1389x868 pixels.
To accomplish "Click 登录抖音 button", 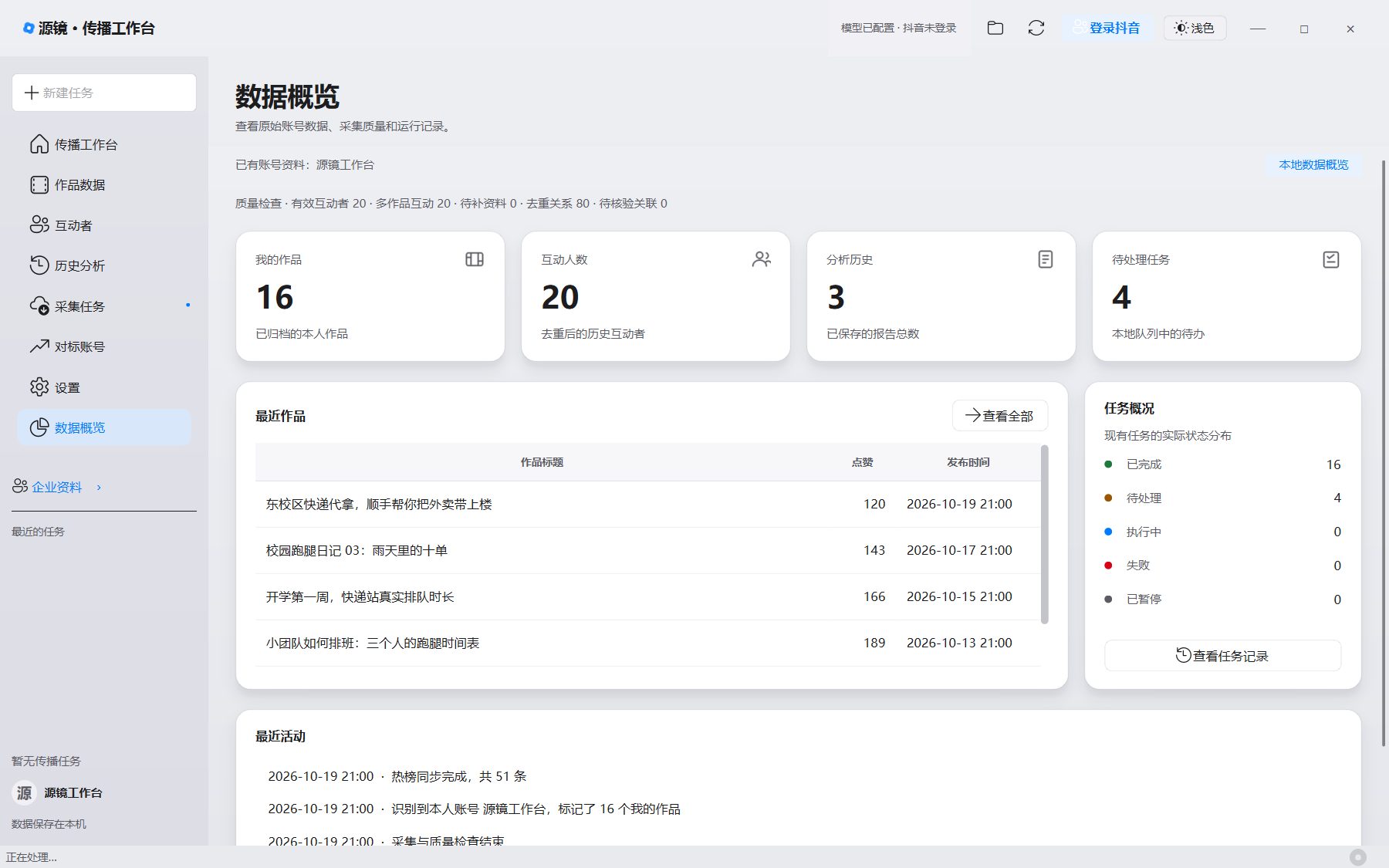I will [1107, 28].
